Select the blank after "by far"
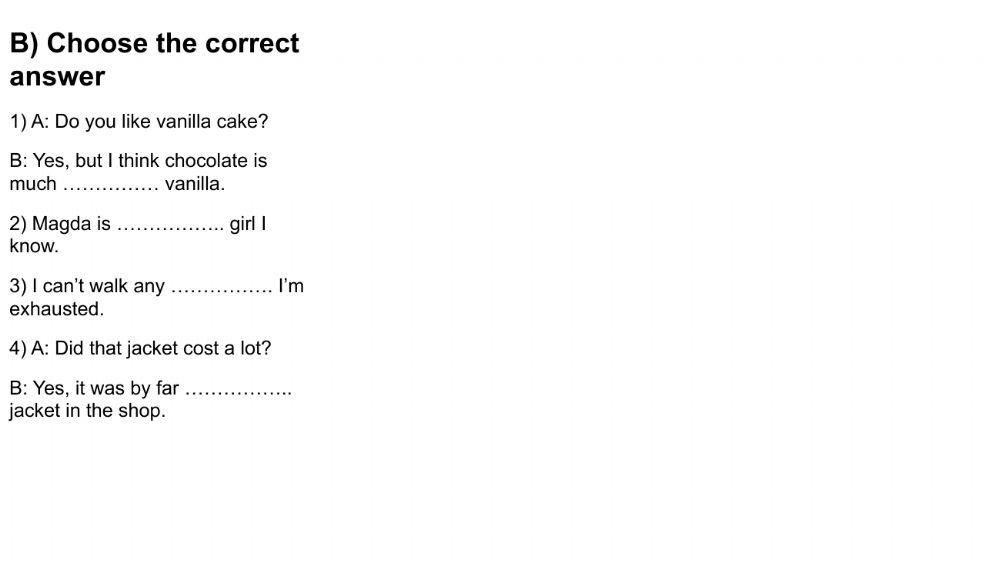 click(238, 388)
